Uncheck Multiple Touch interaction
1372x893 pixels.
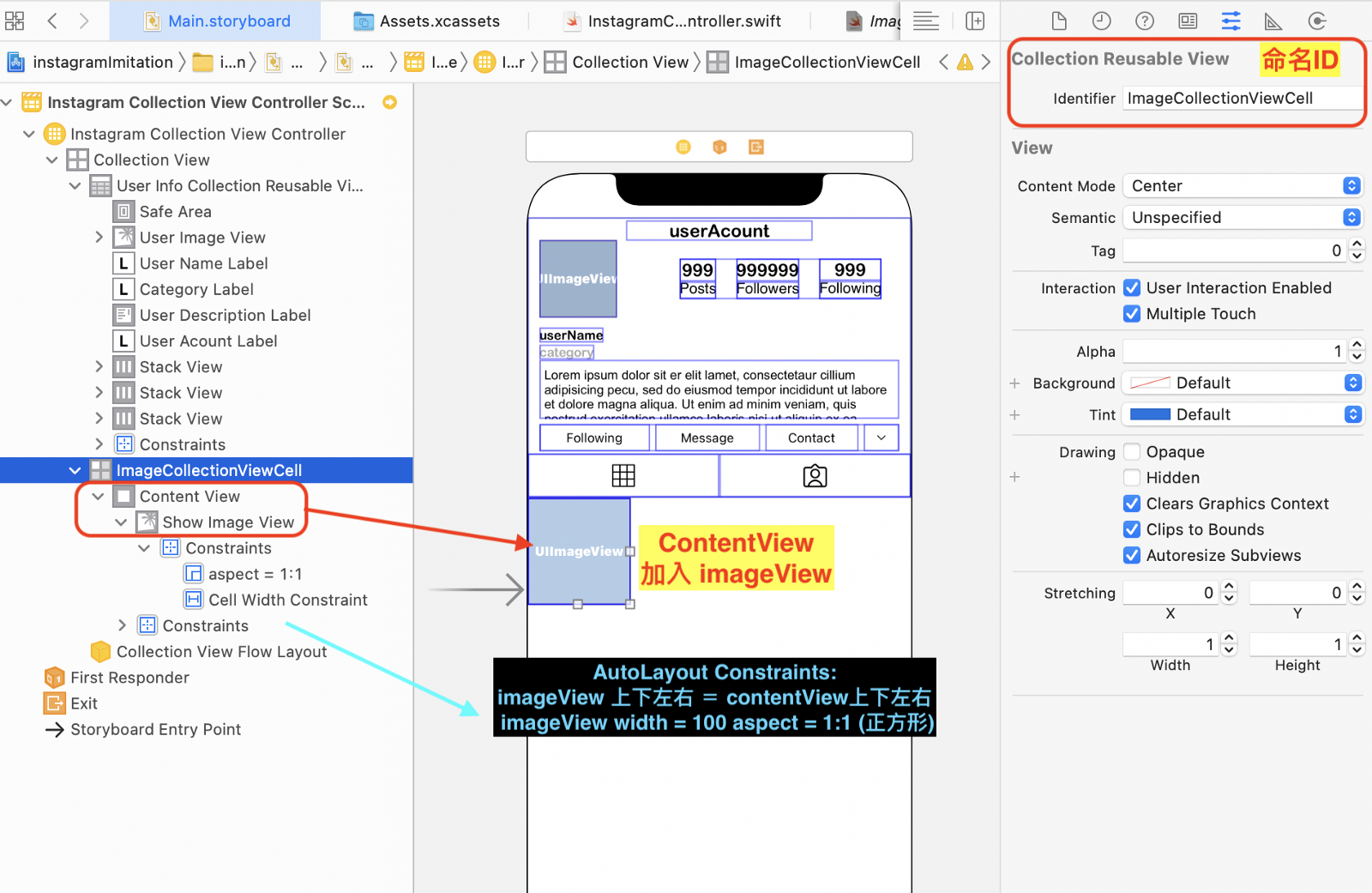click(1132, 314)
